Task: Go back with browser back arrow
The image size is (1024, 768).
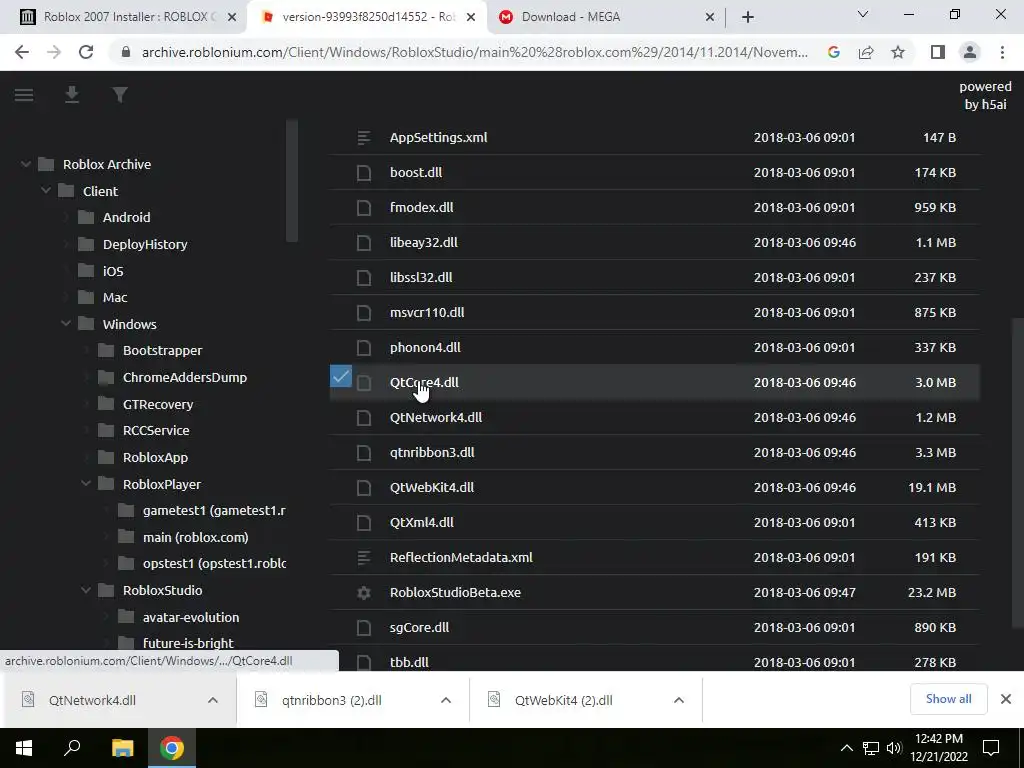Action: click(x=22, y=52)
